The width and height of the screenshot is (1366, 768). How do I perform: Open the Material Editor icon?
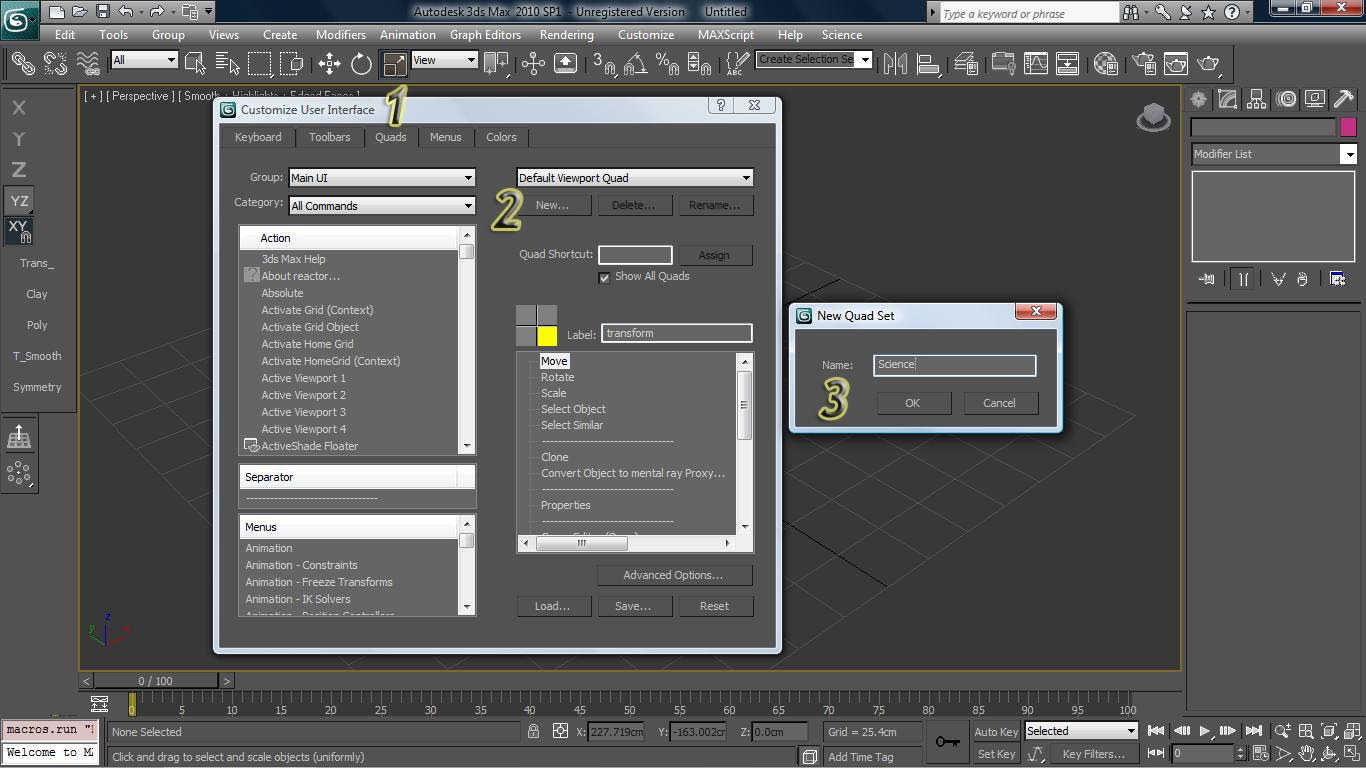point(1106,64)
